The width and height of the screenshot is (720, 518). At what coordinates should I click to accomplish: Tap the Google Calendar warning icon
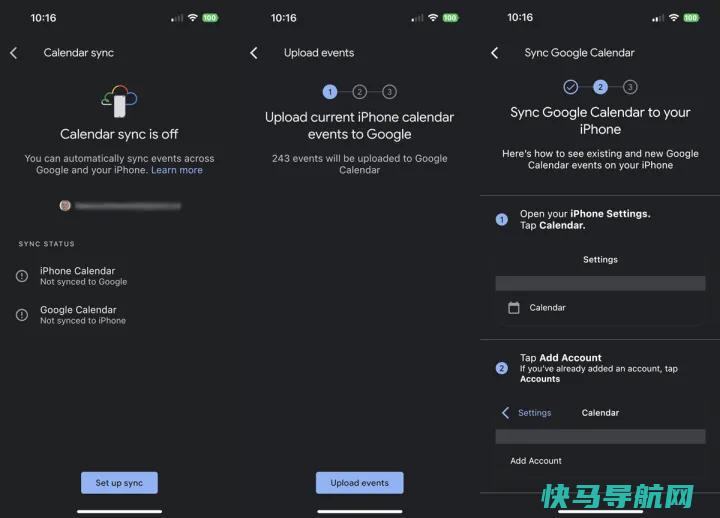pyautogui.click(x=22, y=315)
